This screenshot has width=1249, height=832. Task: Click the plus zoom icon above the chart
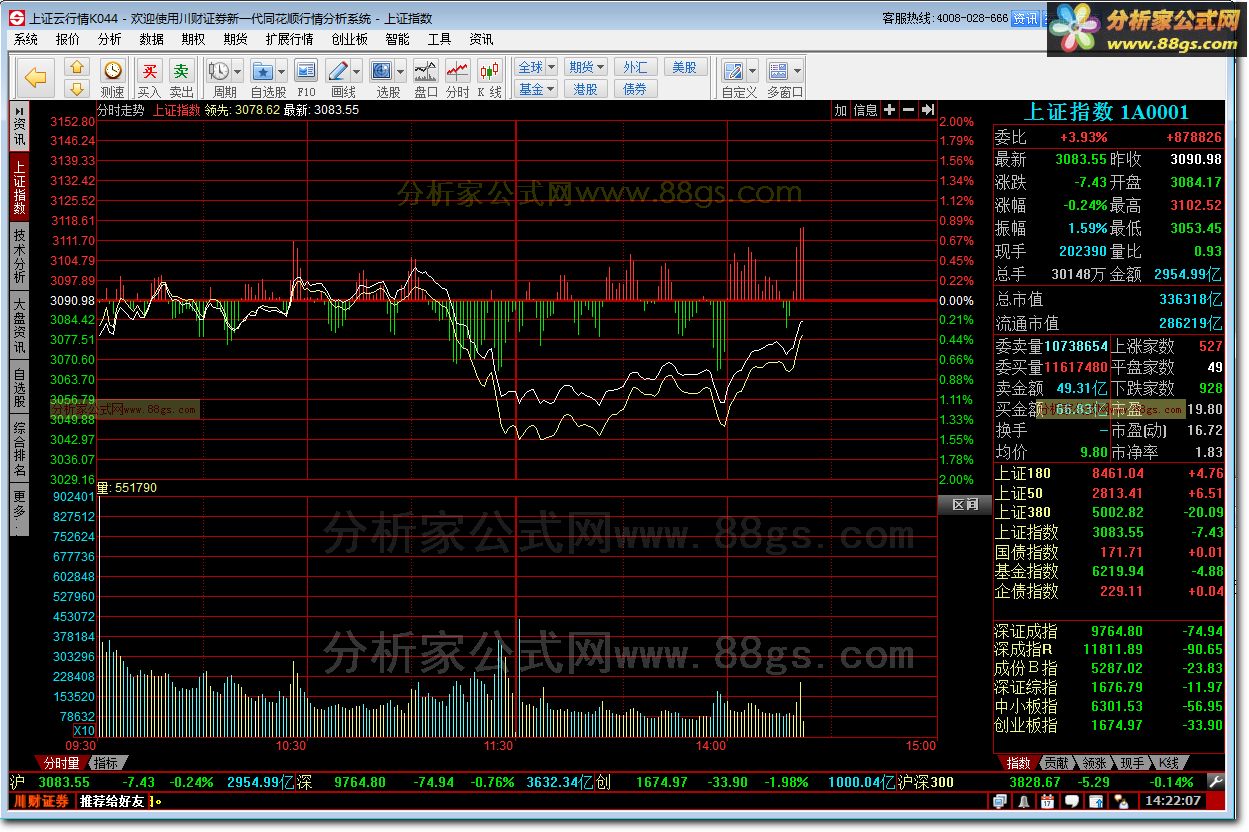point(890,110)
